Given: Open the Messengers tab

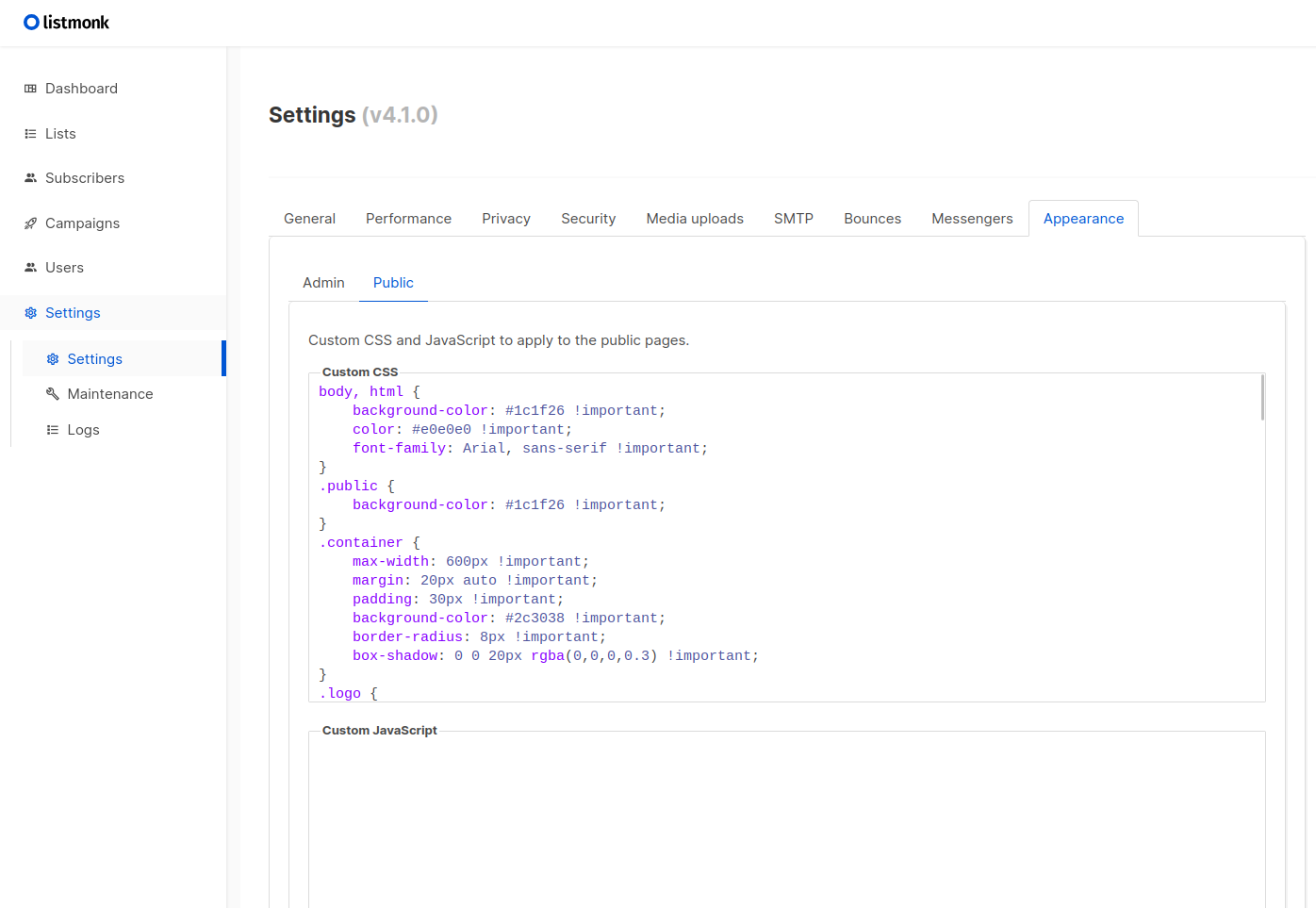Looking at the screenshot, I should click(972, 219).
